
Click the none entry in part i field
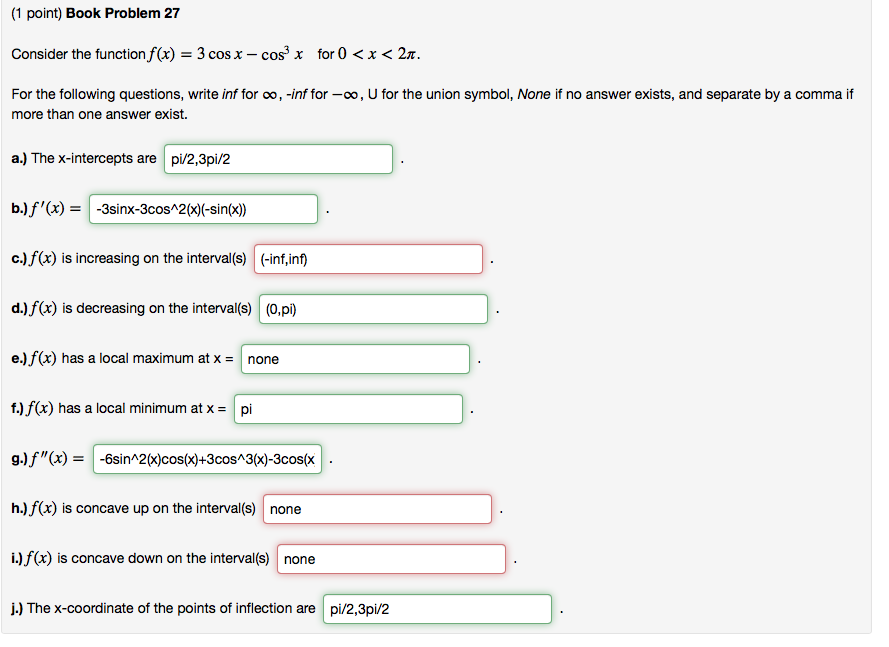[x=300, y=559]
